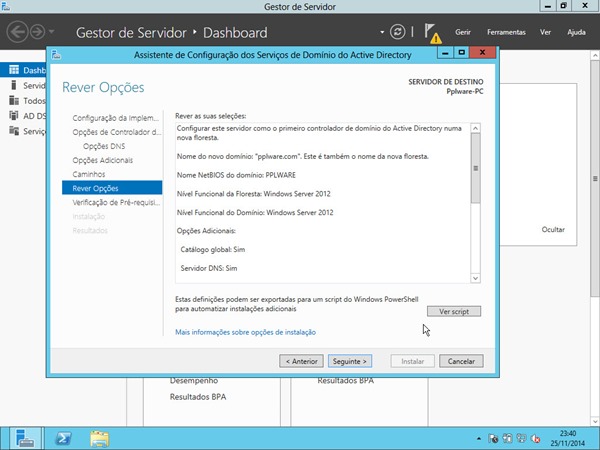Screen dimensions: 600x450
Task: Open the Ajuda menu
Action: [x=576, y=32]
